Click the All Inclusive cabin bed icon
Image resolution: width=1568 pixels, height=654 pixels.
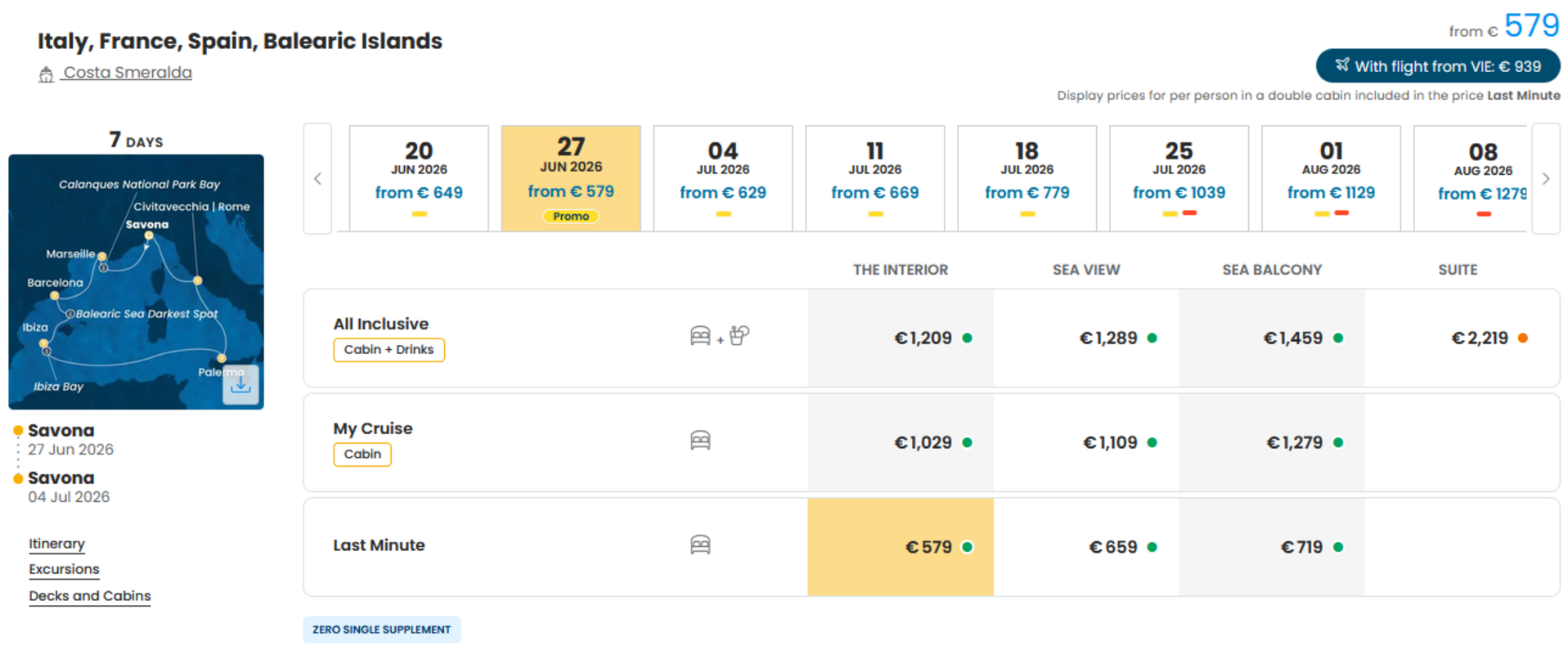(x=700, y=336)
